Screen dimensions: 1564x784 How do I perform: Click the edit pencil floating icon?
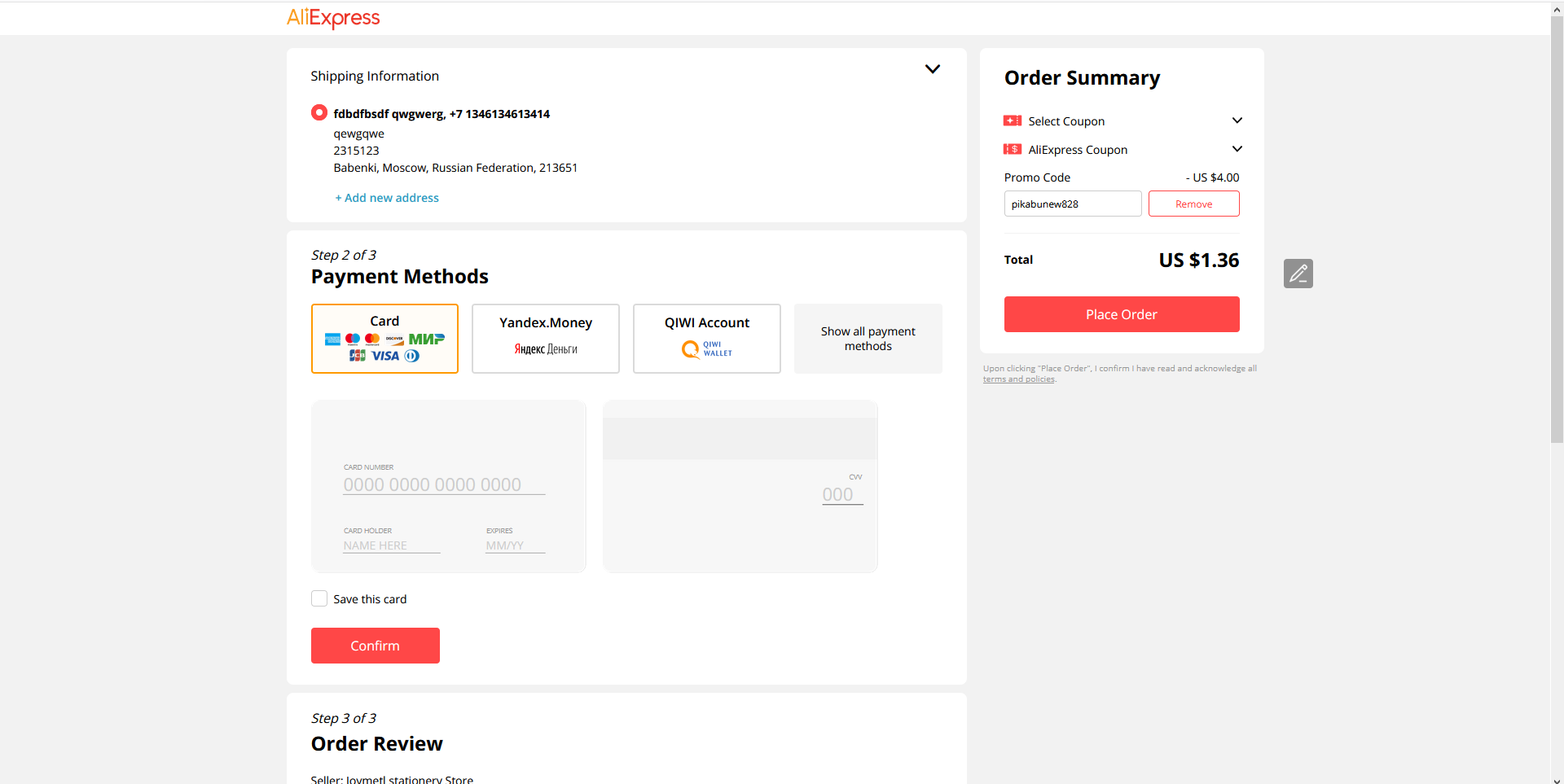click(x=1298, y=274)
